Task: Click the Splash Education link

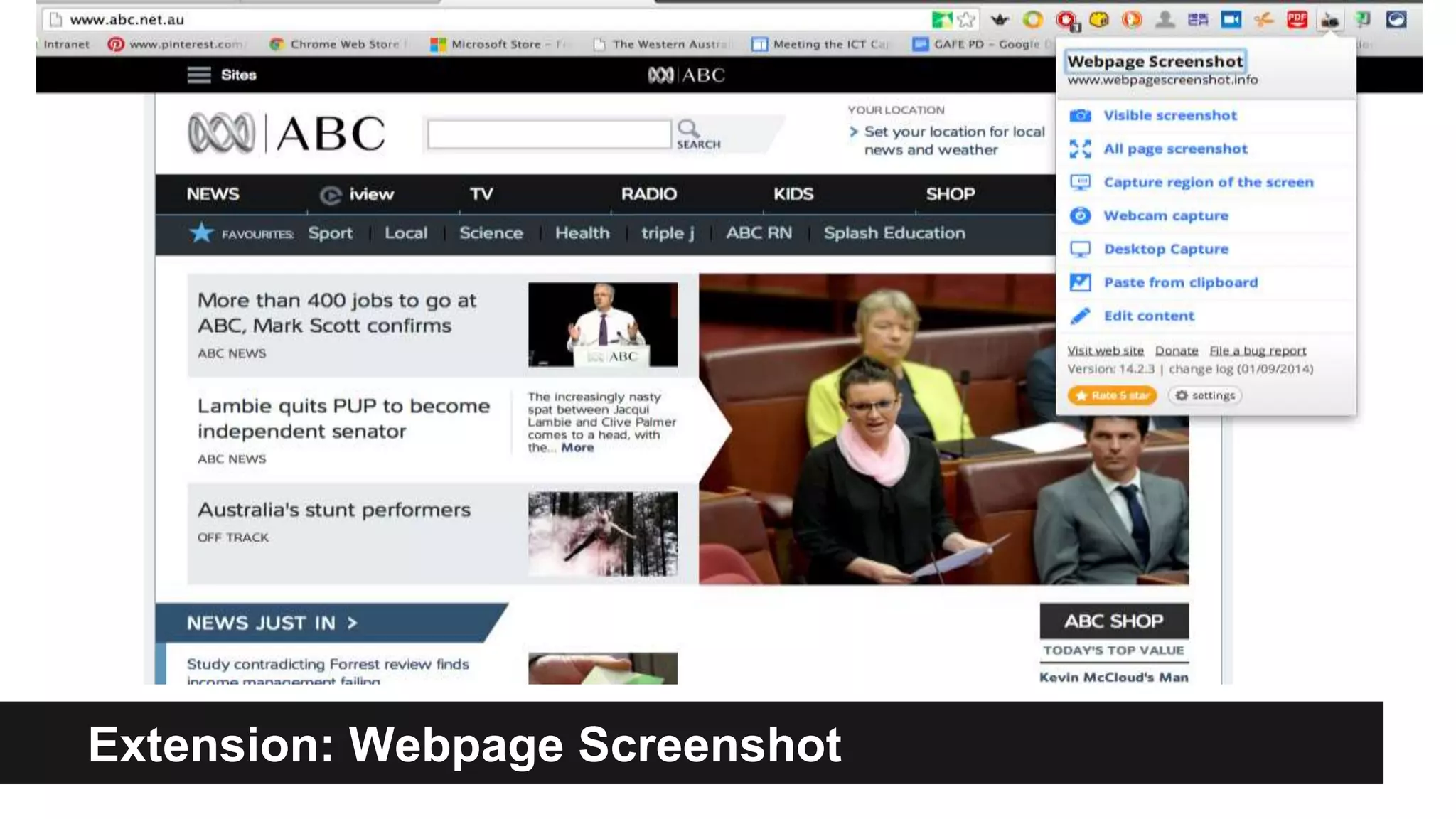Action: pos(894,233)
